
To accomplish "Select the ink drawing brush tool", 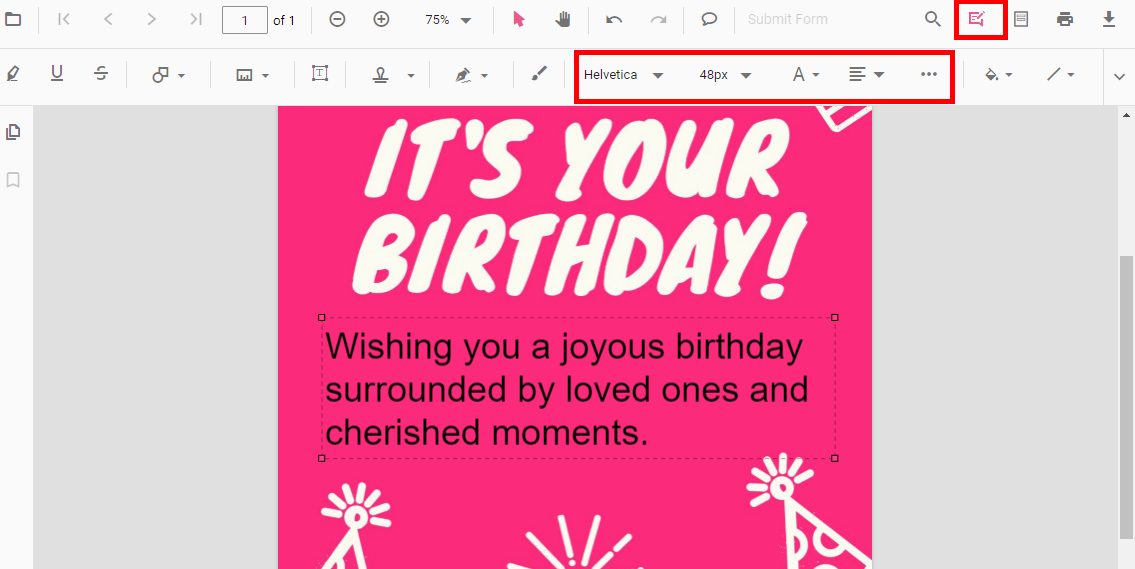I will click(539, 73).
